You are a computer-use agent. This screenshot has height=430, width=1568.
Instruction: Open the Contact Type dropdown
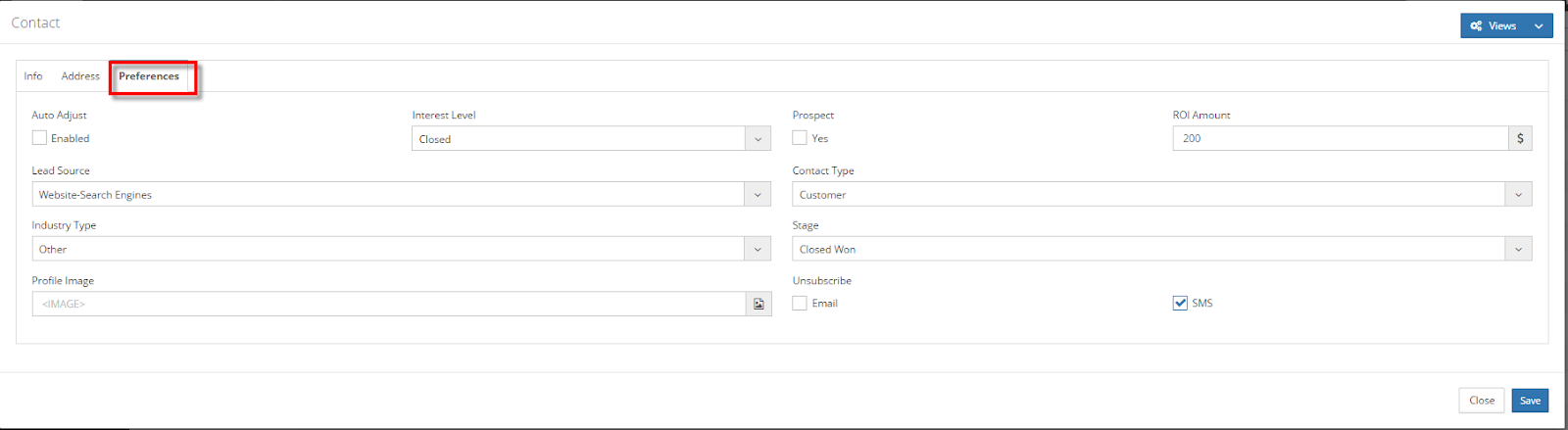point(1518,195)
